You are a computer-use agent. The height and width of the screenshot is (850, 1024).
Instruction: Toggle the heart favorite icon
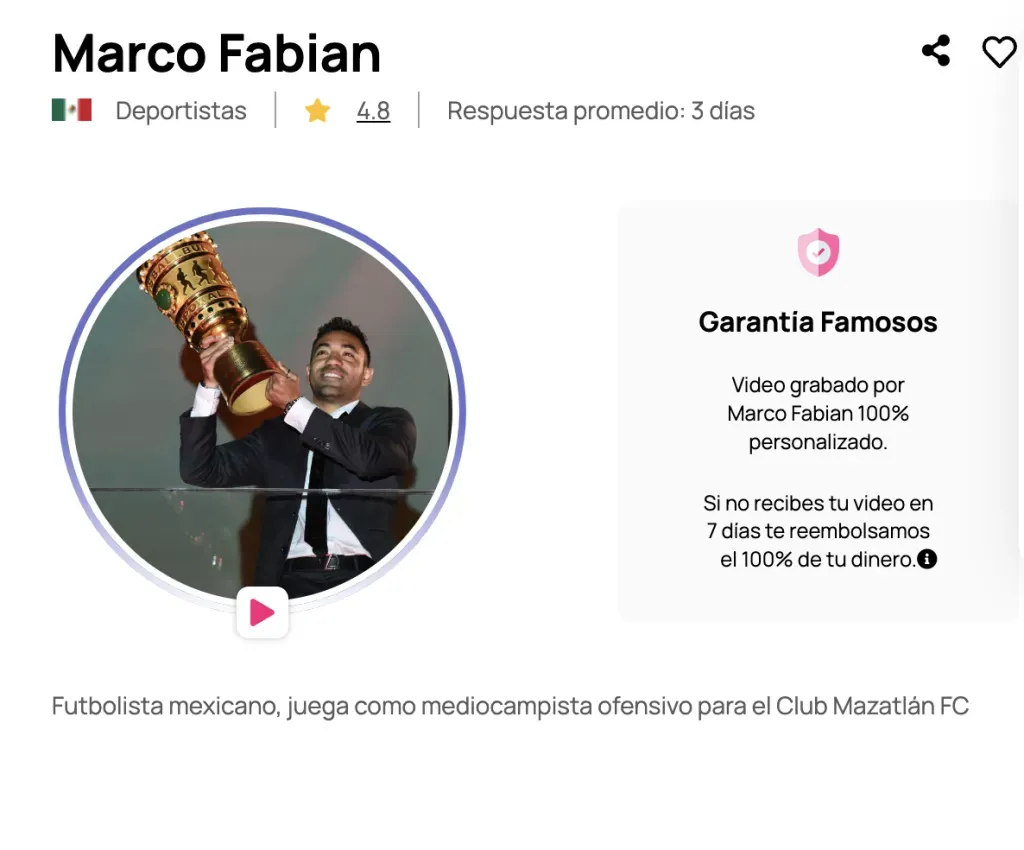pyautogui.click(x=999, y=52)
